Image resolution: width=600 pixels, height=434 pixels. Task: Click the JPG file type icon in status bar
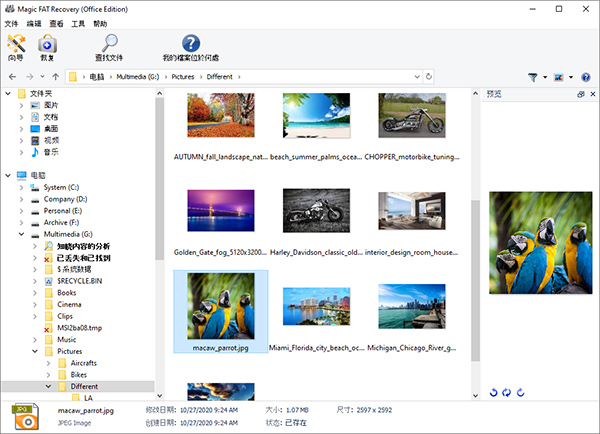coord(26,416)
